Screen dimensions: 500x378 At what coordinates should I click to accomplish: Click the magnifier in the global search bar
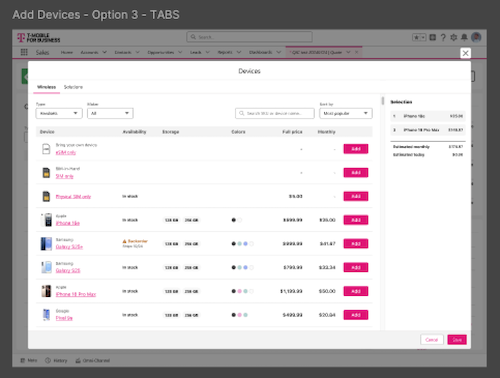coord(193,37)
